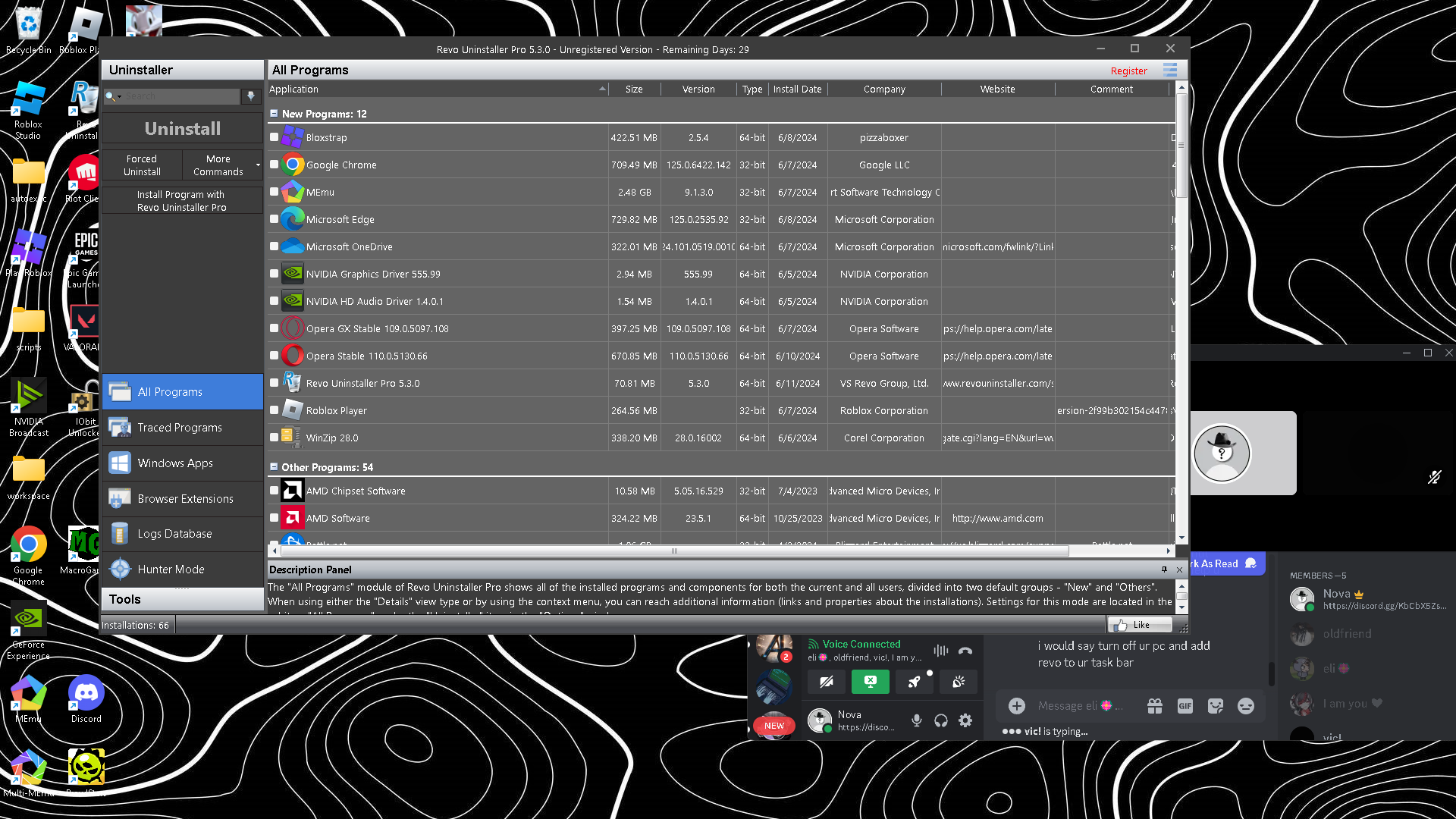Viewport: 1456px width, 819px height.
Task: Expand the Tools section header
Action: coord(182,599)
